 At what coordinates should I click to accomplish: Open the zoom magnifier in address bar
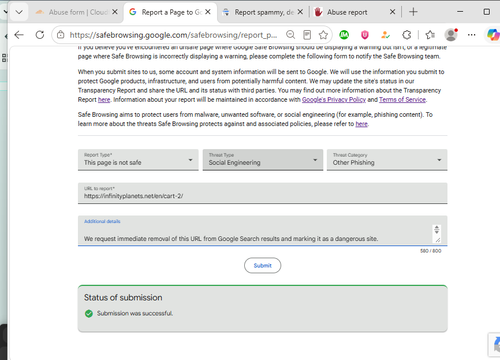[x=290, y=35]
